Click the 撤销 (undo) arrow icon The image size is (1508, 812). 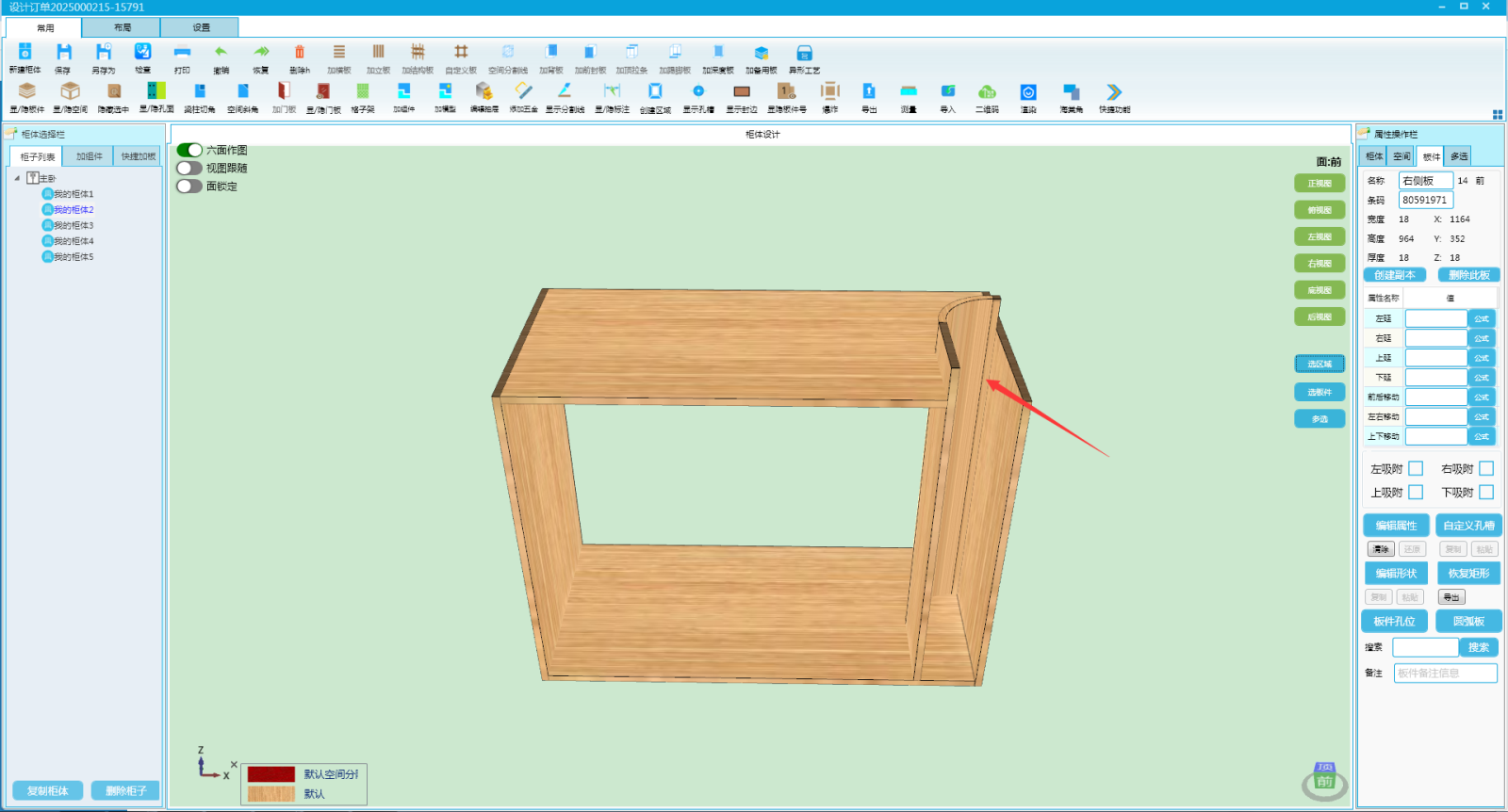(221, 53)
